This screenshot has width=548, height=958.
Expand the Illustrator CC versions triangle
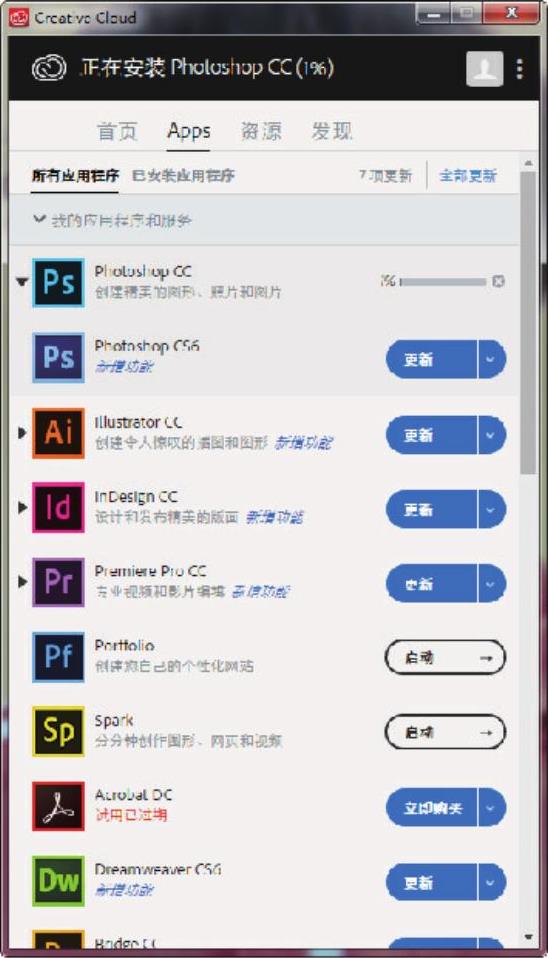22,433
